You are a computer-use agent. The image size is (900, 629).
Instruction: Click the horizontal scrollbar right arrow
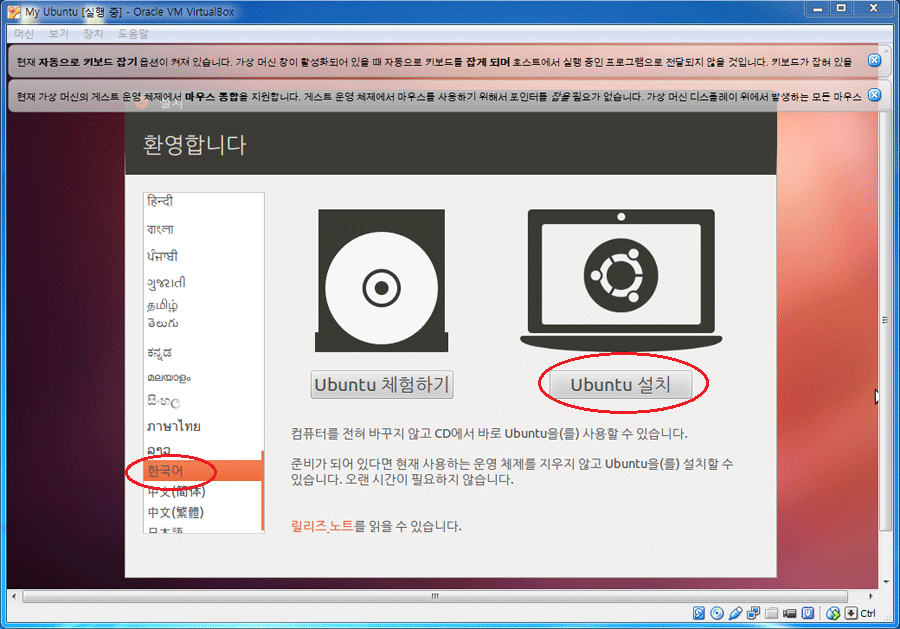[x=871, y=596]
